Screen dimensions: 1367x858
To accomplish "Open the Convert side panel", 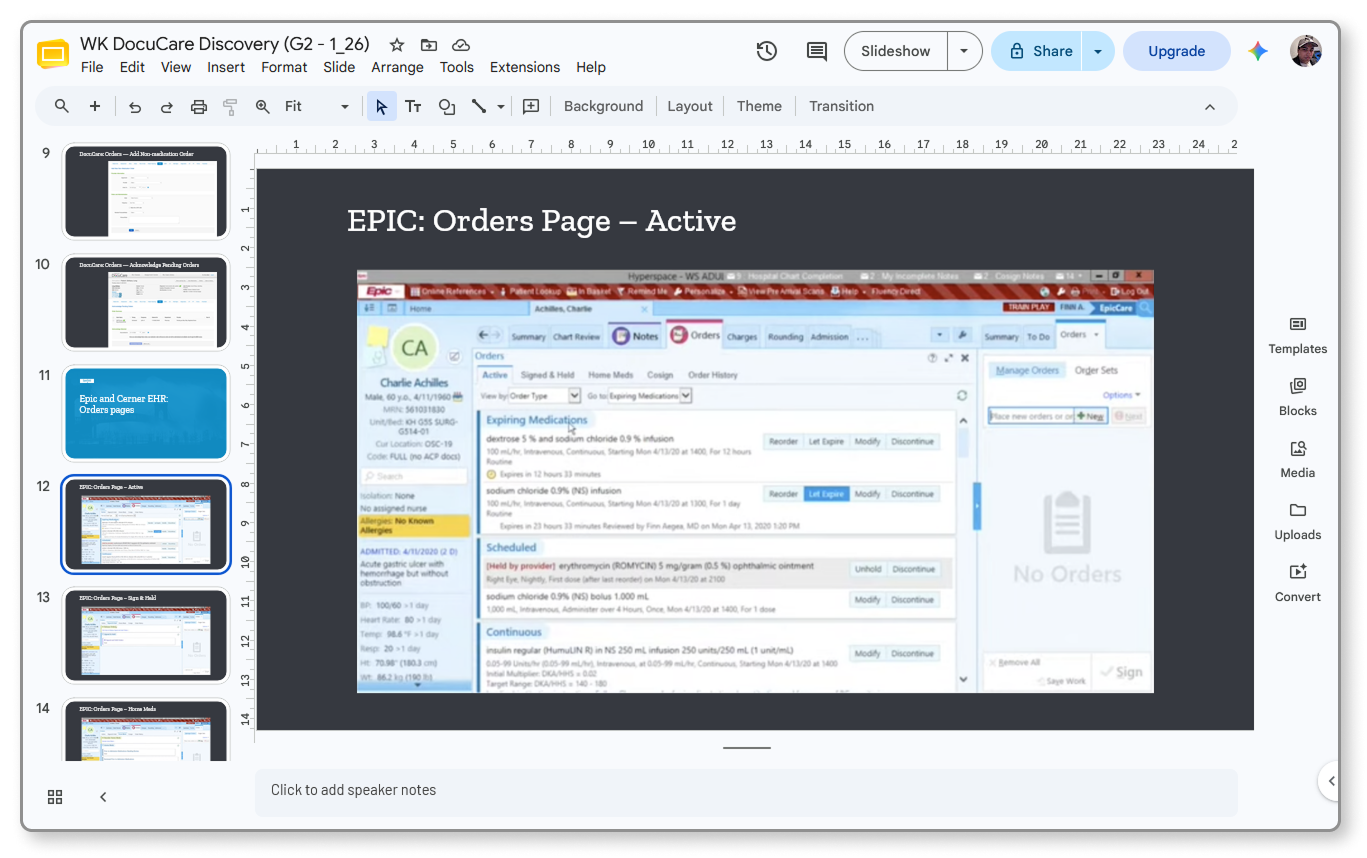I will (x=1298, y=583).
